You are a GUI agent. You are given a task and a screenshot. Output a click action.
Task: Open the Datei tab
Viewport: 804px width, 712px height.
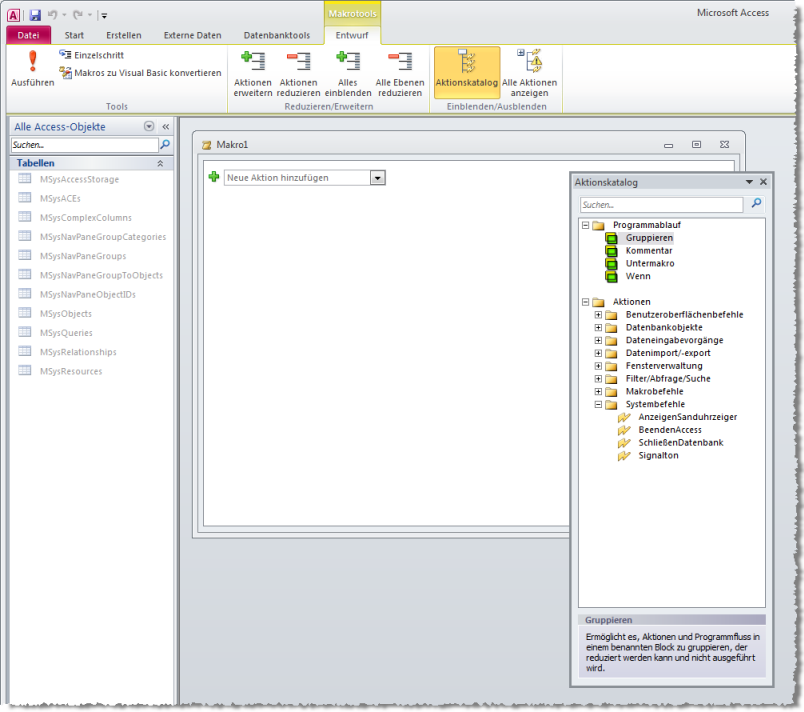(x=28, y=35)
